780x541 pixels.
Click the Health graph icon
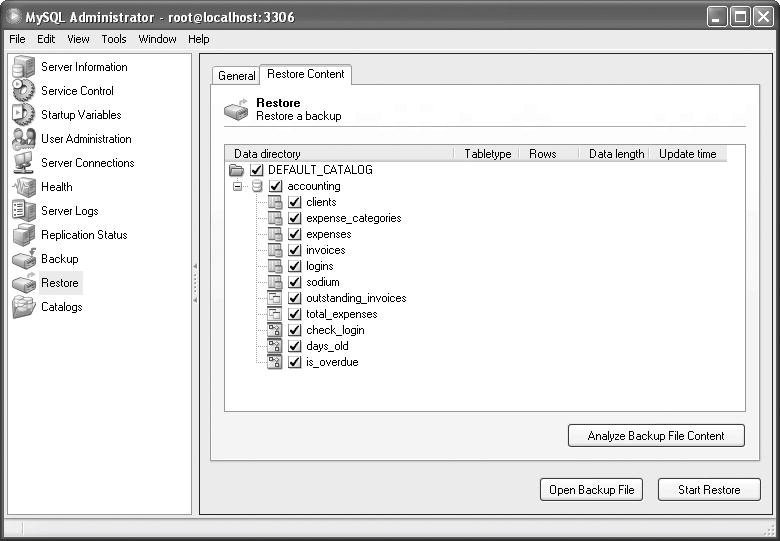[23, 187]
